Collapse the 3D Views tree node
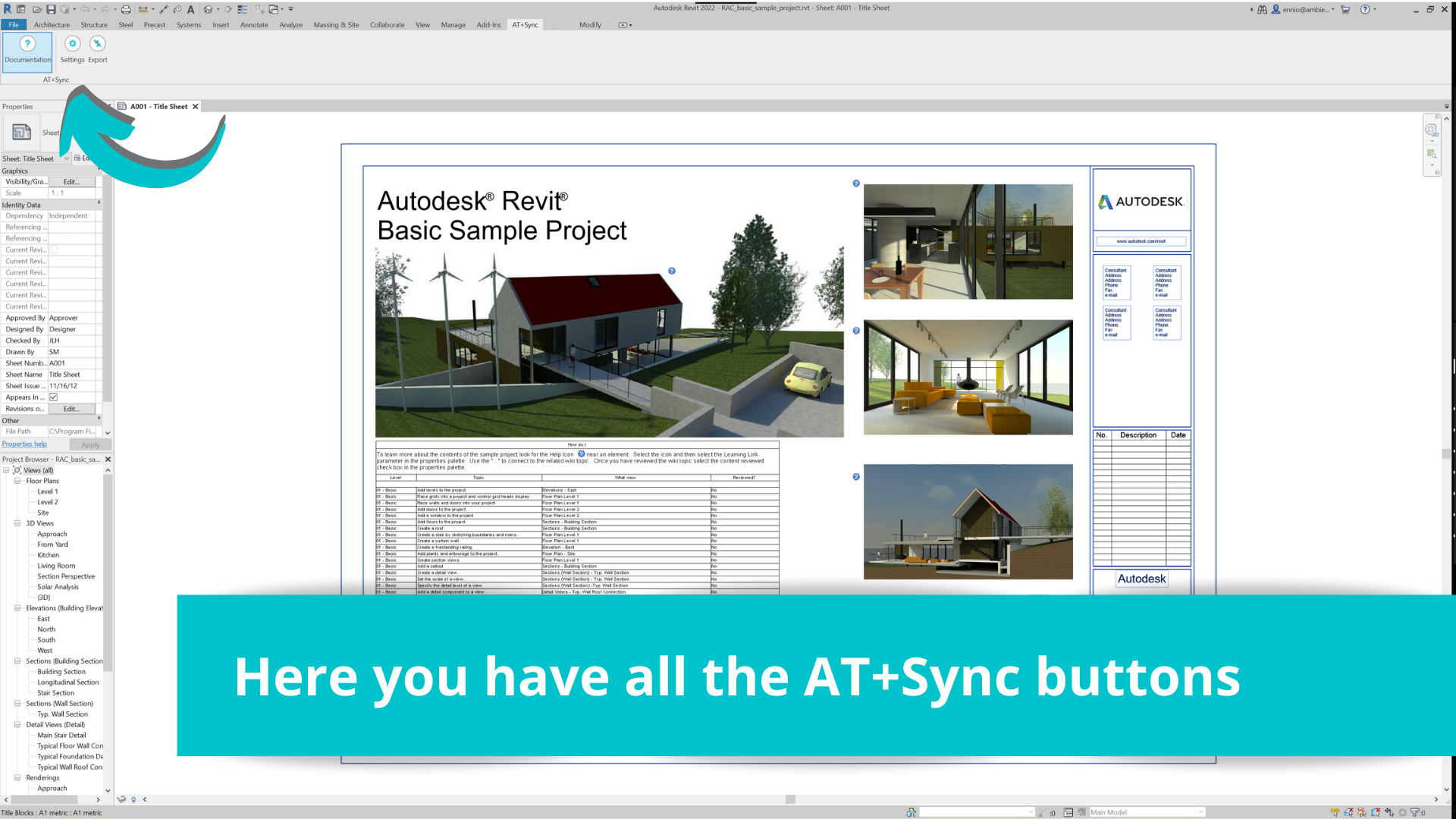Image resolution: width=1456 pixels, height=819 pixels. coord(17,523)
